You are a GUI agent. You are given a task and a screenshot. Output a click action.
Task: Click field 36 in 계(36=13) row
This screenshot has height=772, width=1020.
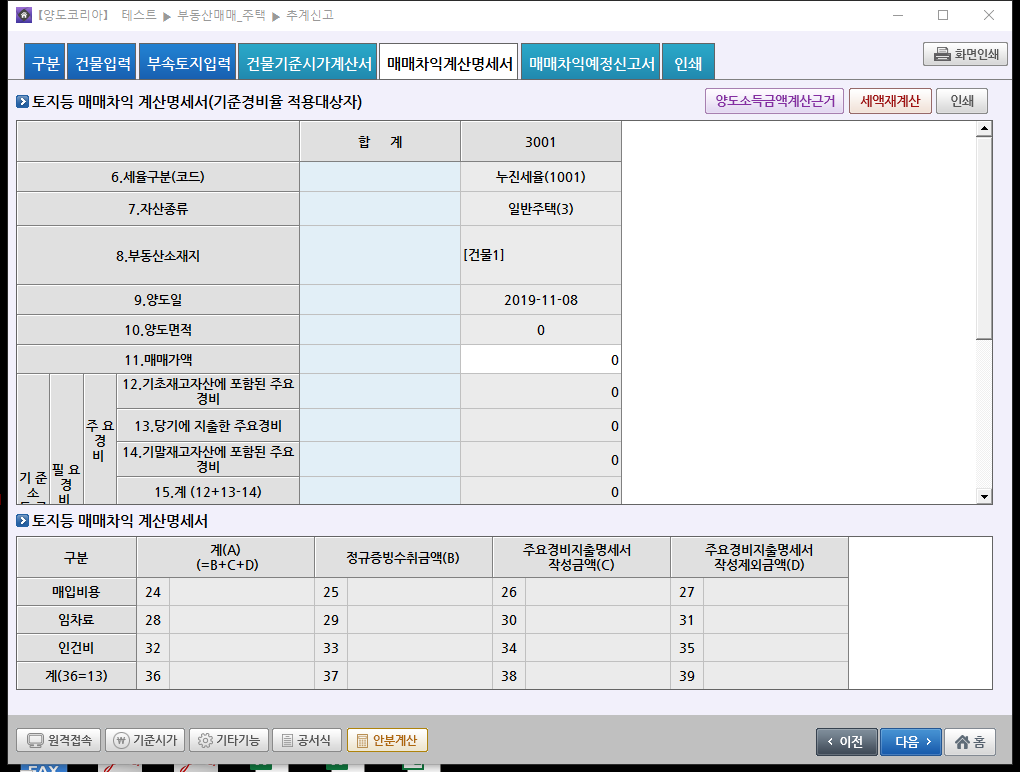pos(241,676)
